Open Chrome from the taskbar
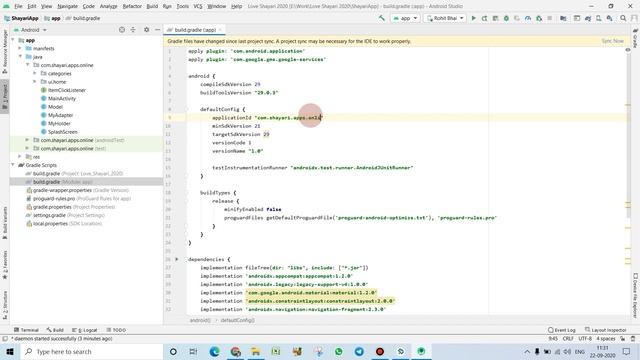 (236, 351)
